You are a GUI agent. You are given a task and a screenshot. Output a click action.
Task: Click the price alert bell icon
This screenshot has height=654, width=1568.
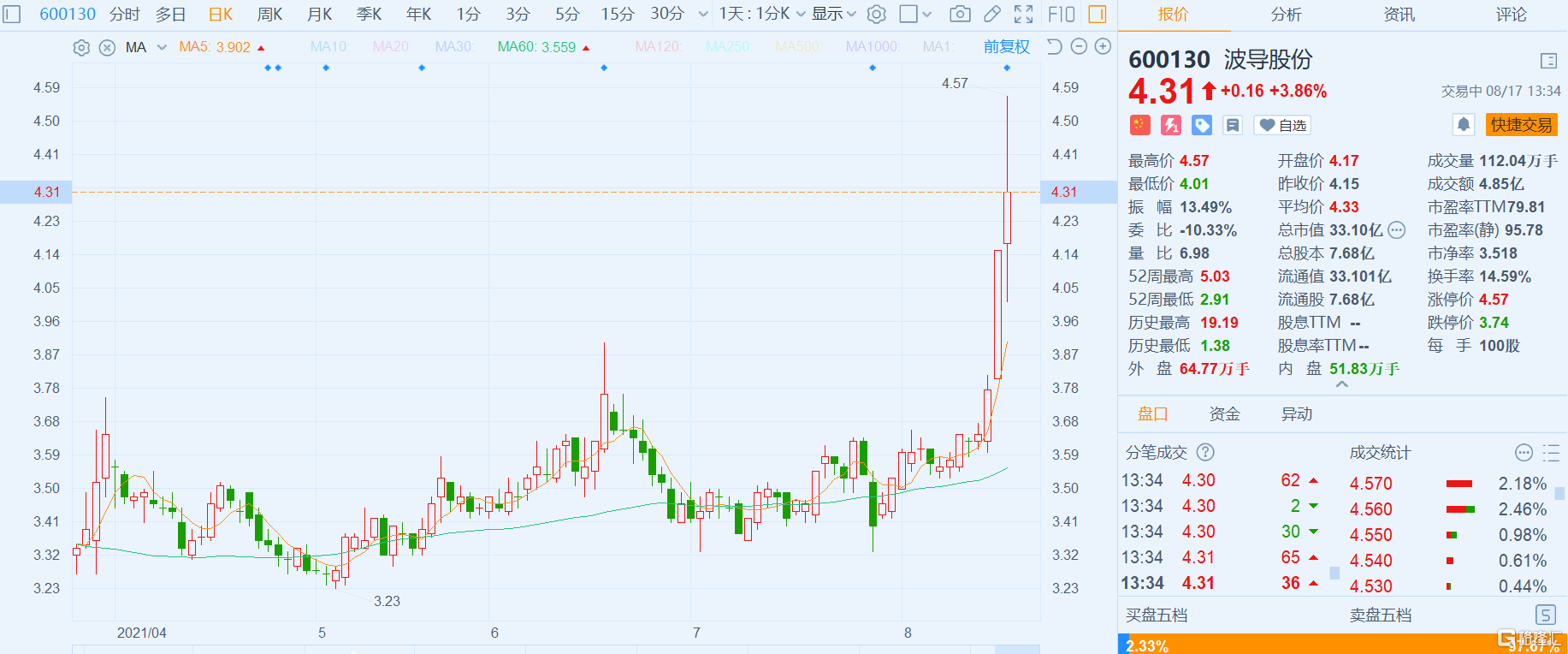1464,125
